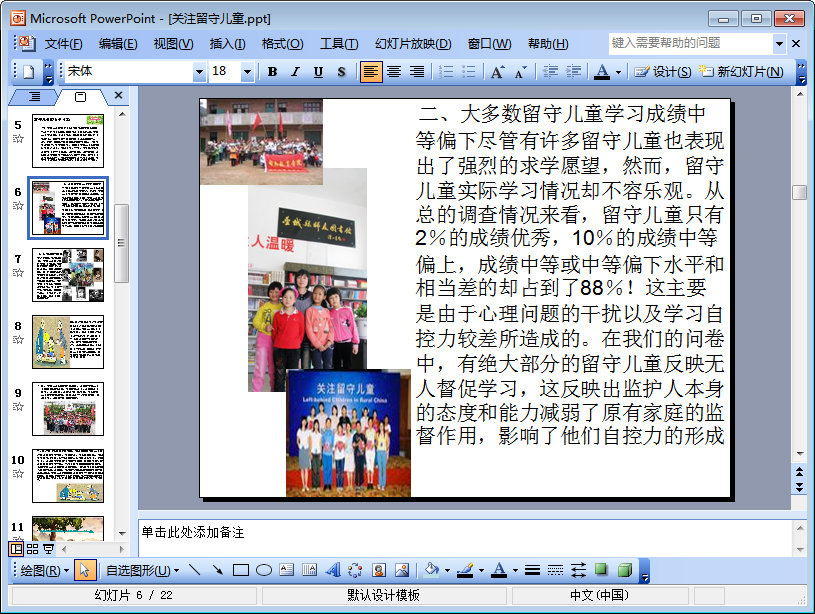
Task: Toggle Align Left
Action: 371,72
